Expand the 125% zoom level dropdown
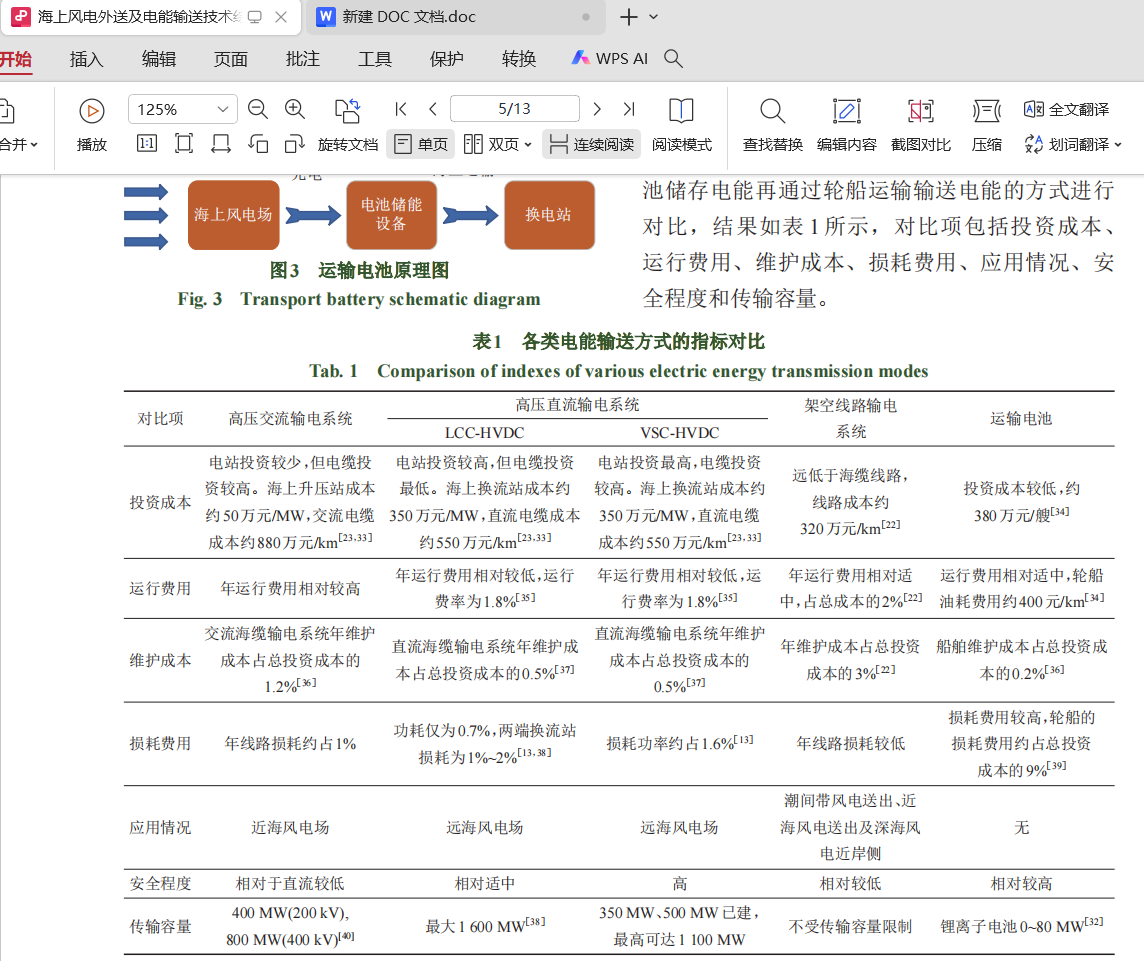The width and height of the screenshot is (1144, 961). pos(223,109)
